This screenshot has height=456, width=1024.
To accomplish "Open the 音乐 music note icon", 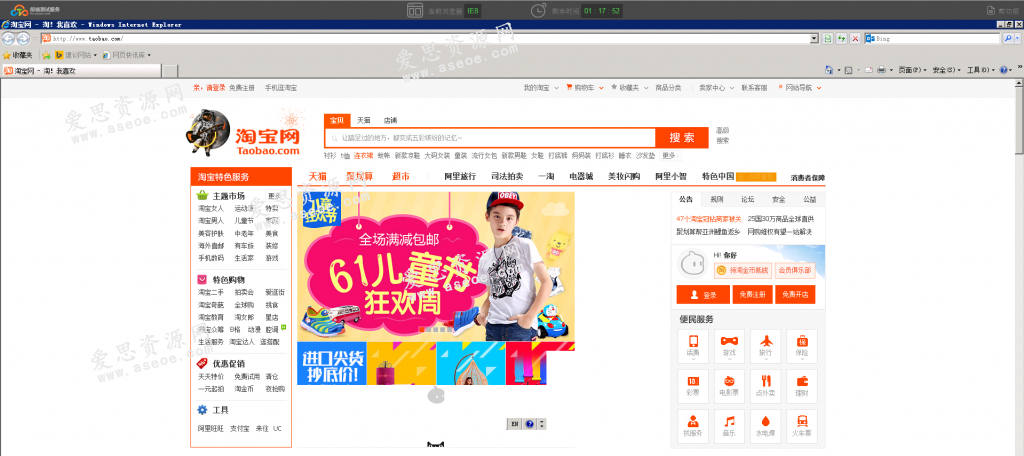I will click(729, 423).
